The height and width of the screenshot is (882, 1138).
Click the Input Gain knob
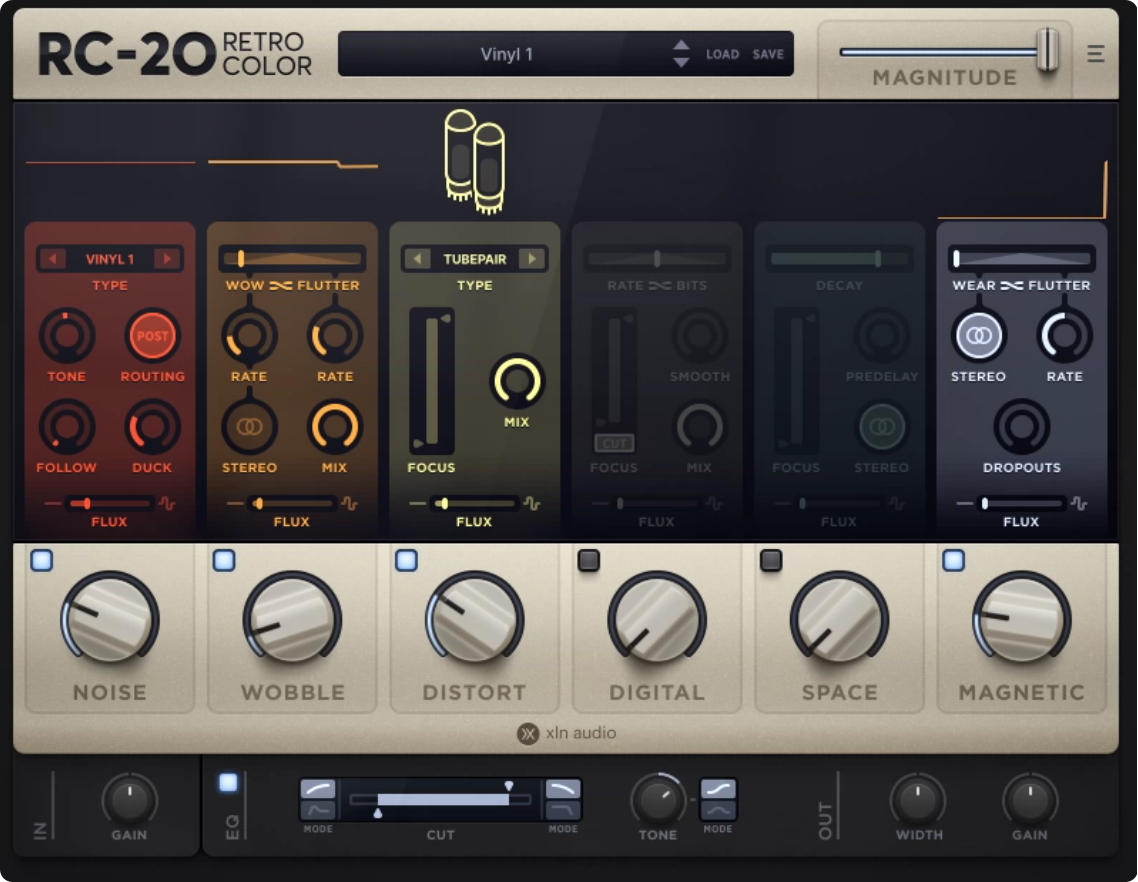pyautogui.click(x=129, y=800)
